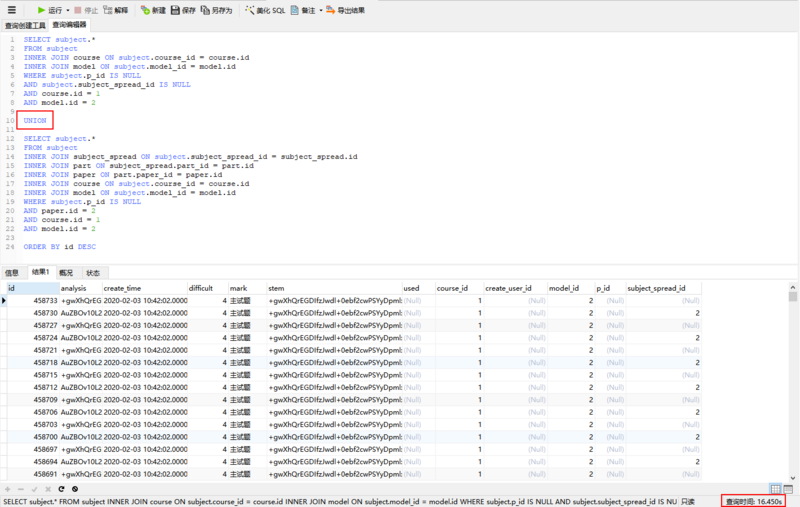800x507 pixels.
Task: Open the 信息 results tab
Action: point(12,273)
